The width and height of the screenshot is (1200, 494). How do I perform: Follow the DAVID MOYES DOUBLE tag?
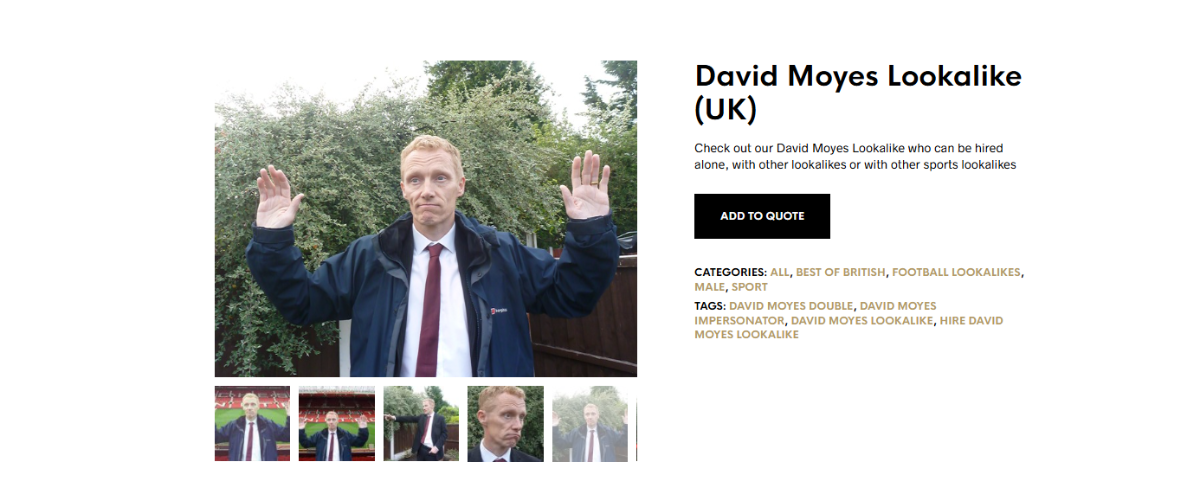pos(791,306)
